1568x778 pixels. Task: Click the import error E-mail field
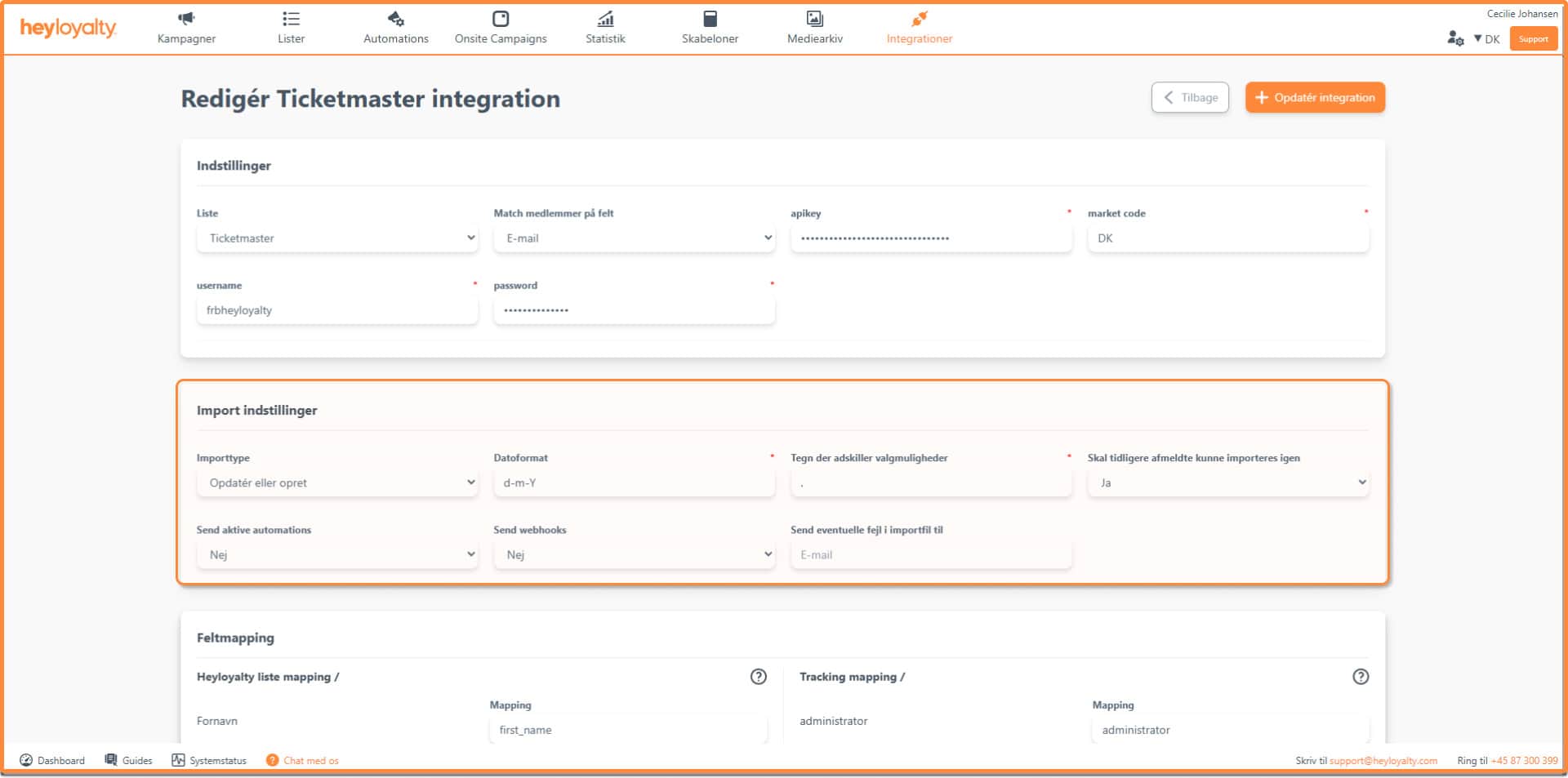930,555
